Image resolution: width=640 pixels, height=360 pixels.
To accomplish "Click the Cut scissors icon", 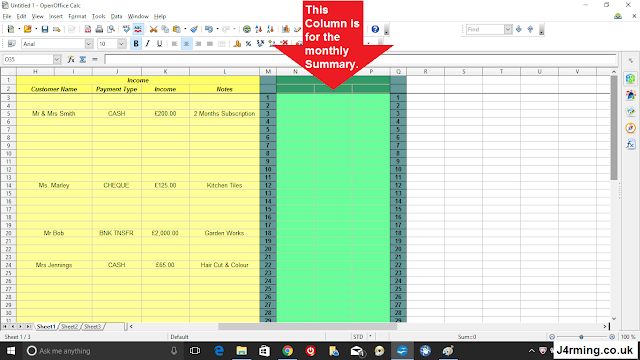I will tap(153, 29).
